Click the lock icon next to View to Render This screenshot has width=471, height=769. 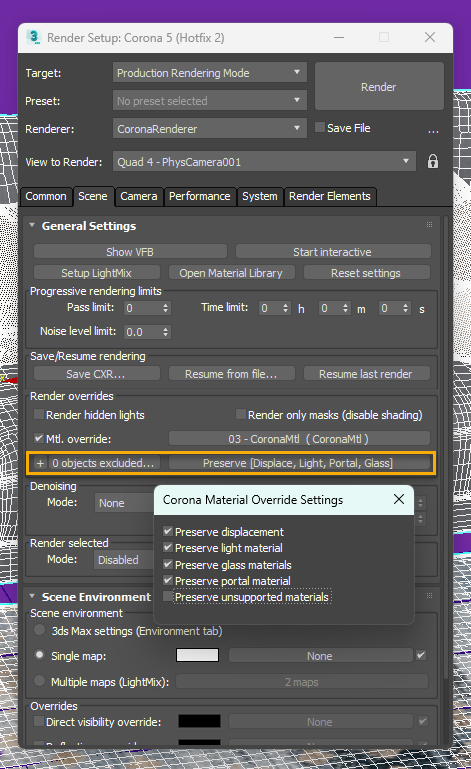pos(432,161)
